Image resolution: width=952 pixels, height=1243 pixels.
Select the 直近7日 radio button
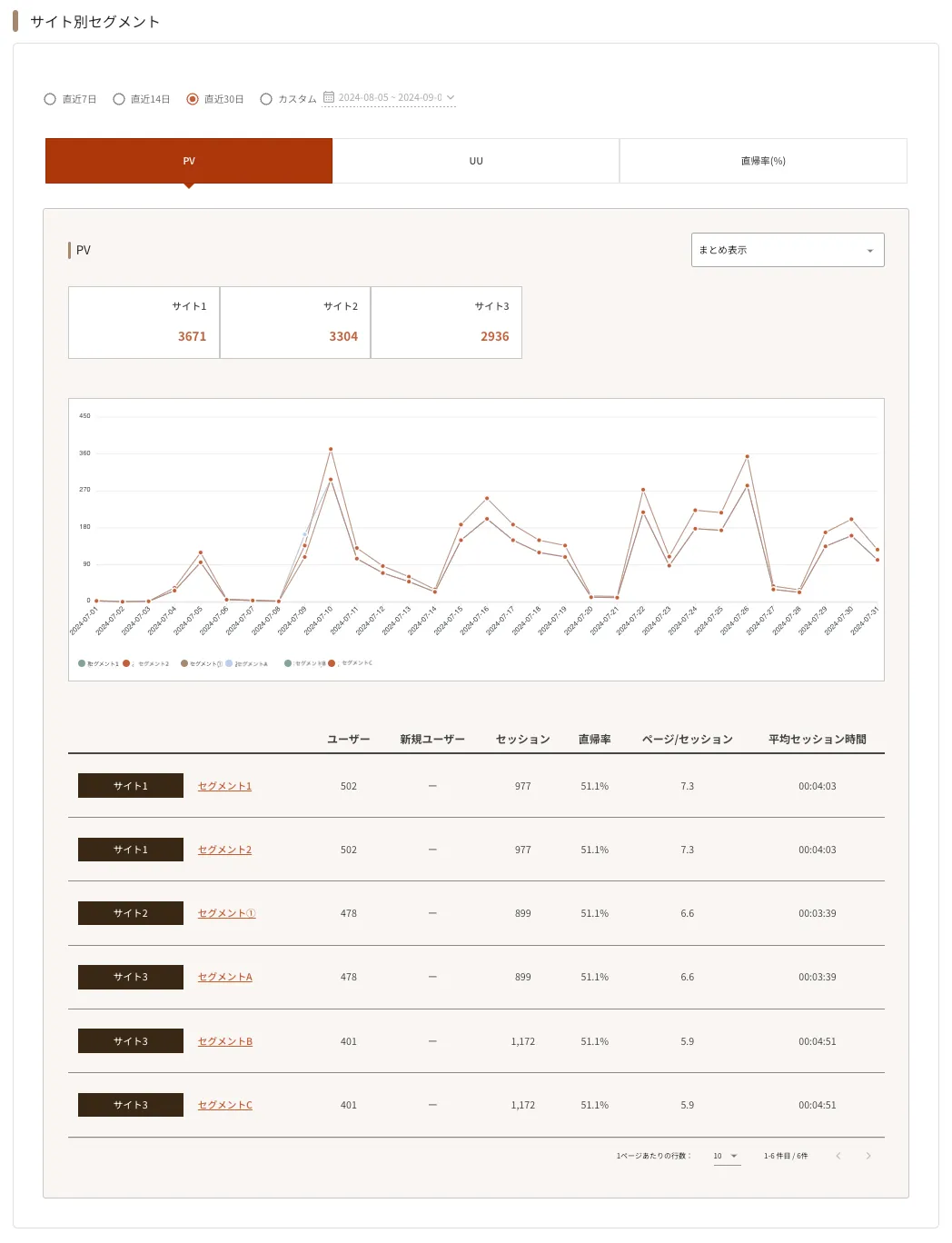[50, 99]
